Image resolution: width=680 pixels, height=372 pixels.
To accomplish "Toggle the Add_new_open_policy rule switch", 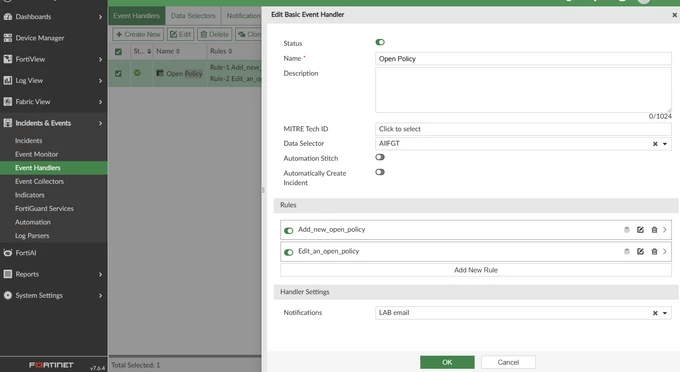I will point(288,231).
